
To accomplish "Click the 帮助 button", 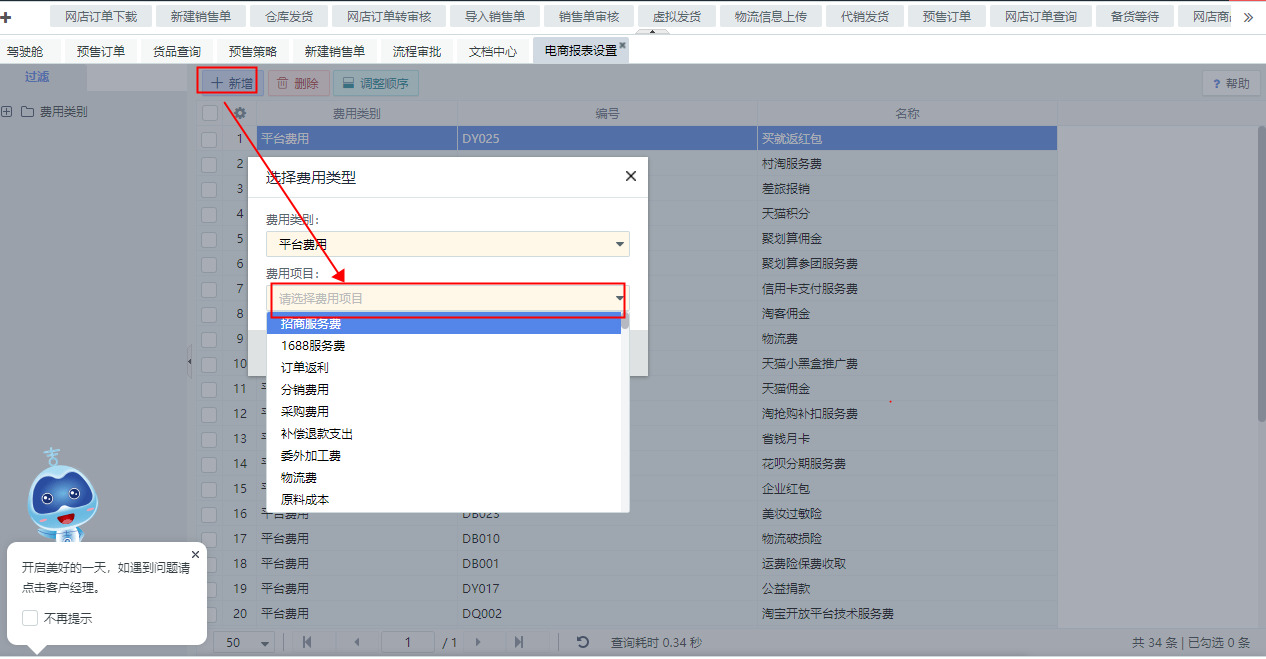I will [x=1231, y=84].
